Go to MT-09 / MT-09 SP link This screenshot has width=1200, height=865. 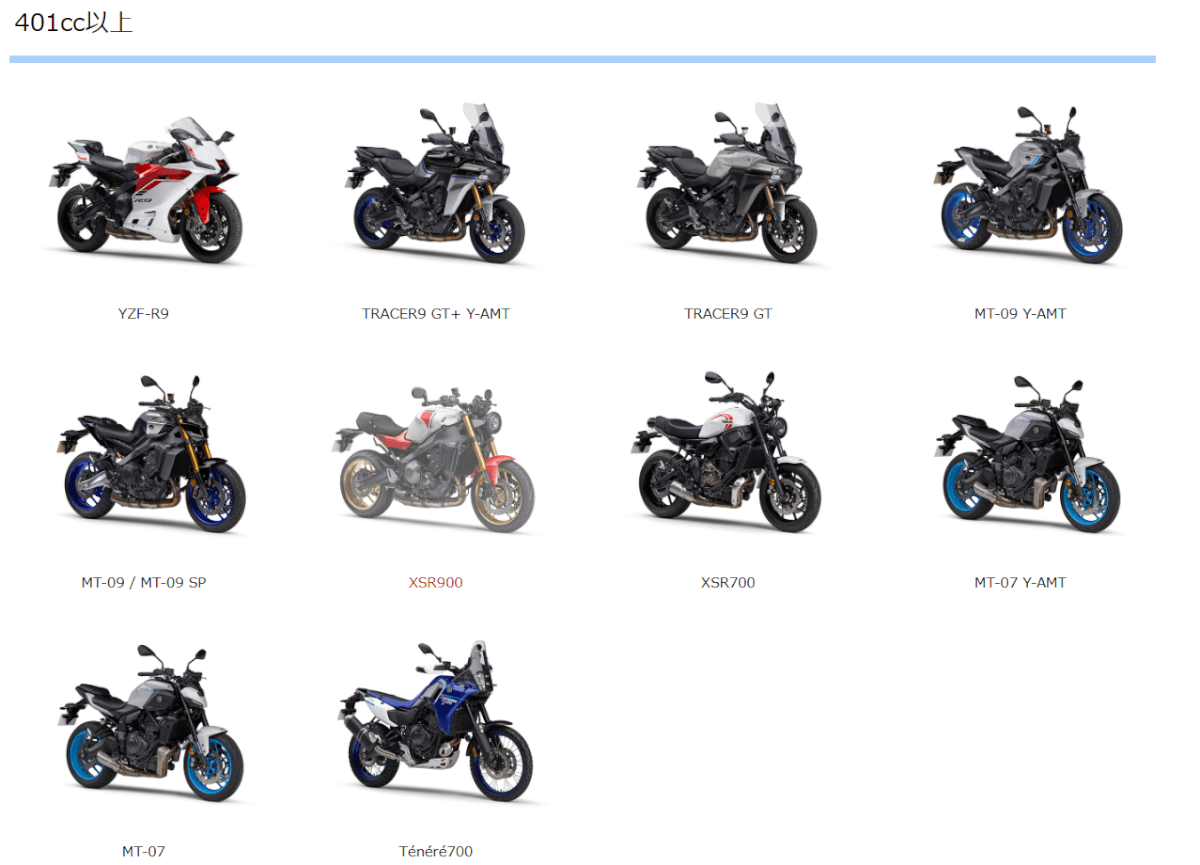pos(144,583)
